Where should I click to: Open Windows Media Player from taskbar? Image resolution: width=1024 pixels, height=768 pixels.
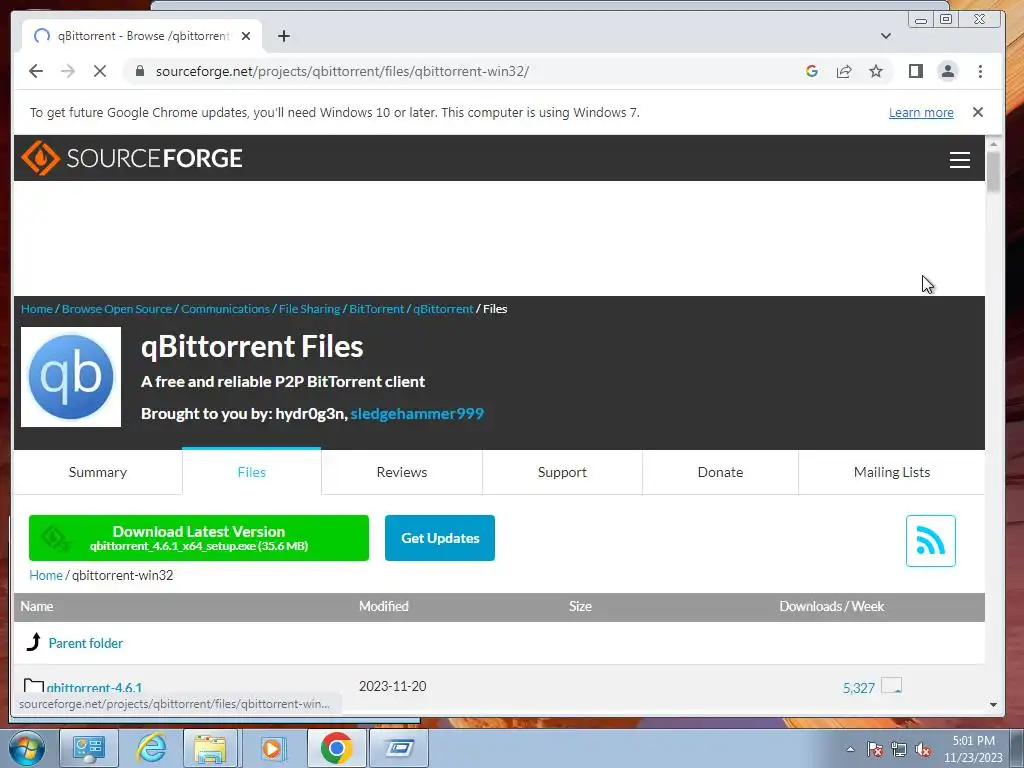(272, 748)
